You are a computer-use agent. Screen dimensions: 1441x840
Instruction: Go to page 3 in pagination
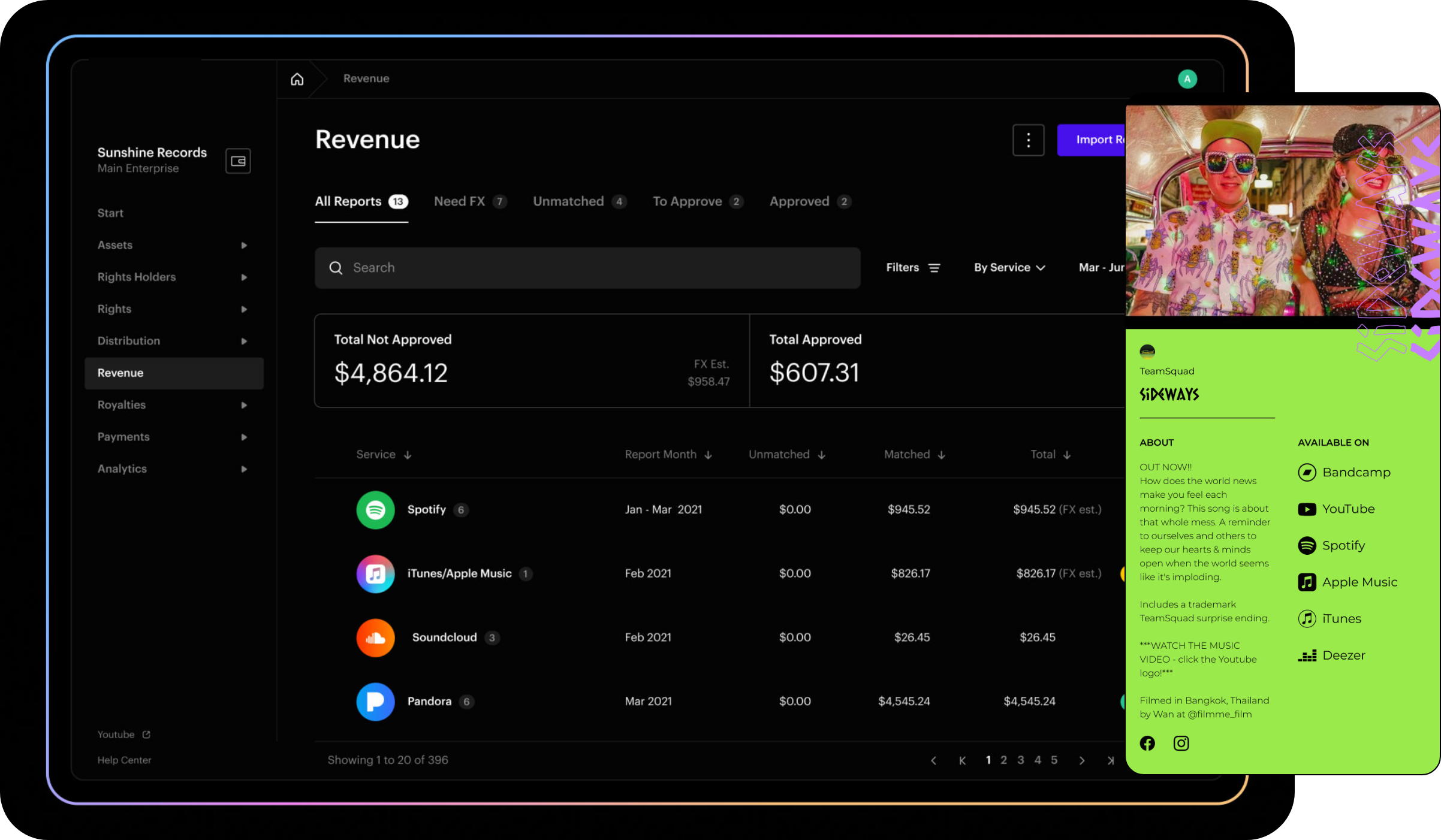(x=1021, y=760)
